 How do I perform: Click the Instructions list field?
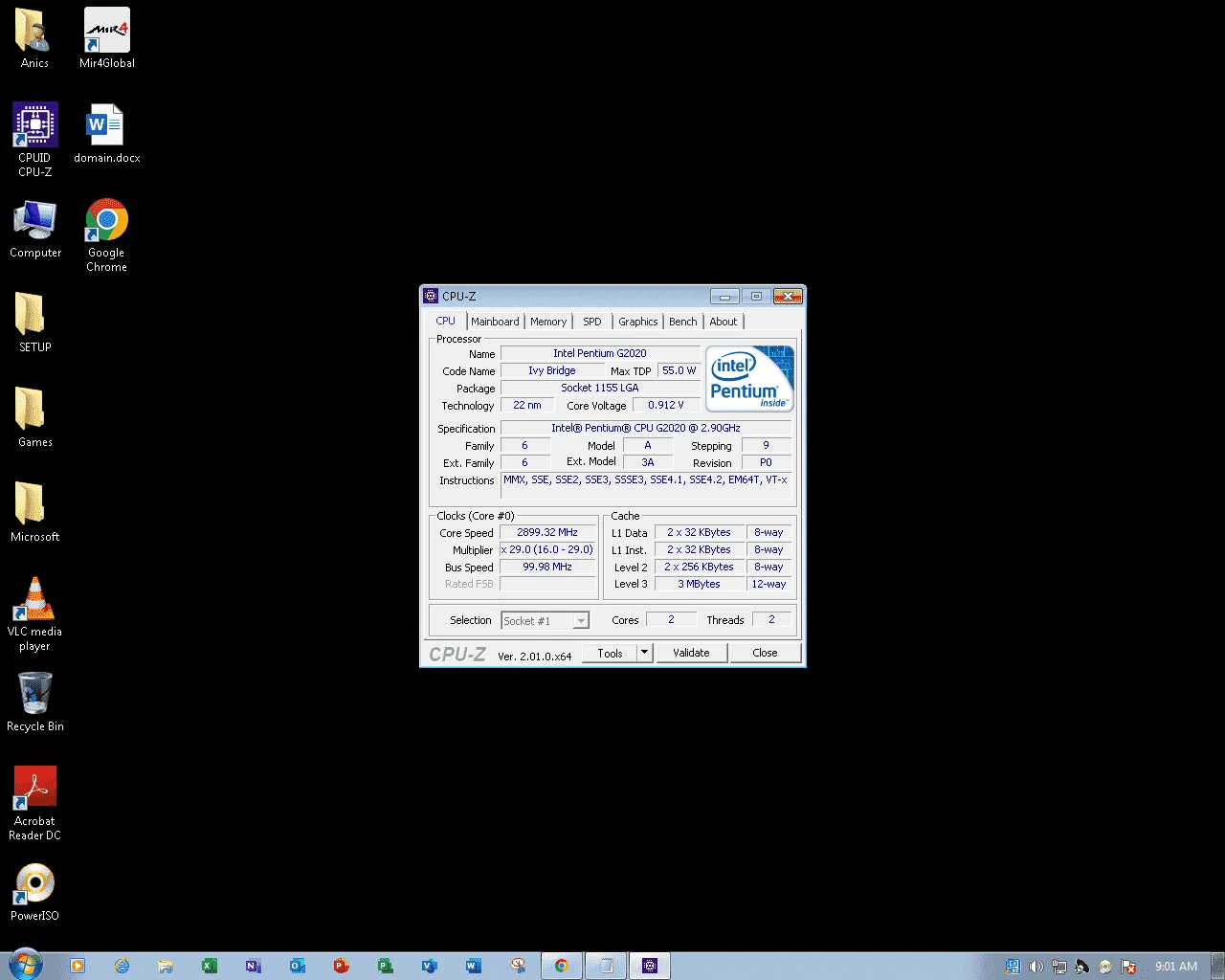click(646, 485)
